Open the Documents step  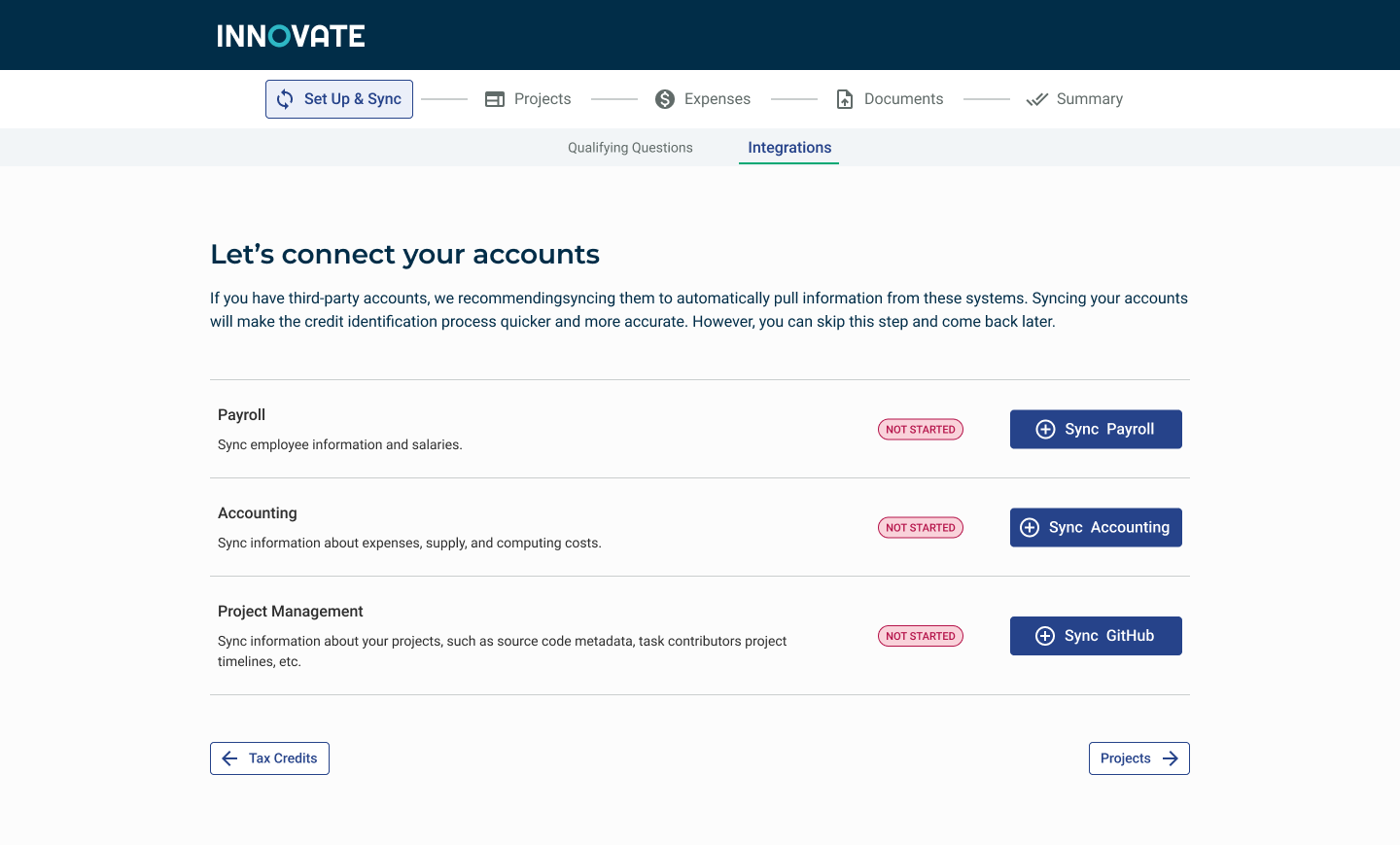(x=903, y=99)
